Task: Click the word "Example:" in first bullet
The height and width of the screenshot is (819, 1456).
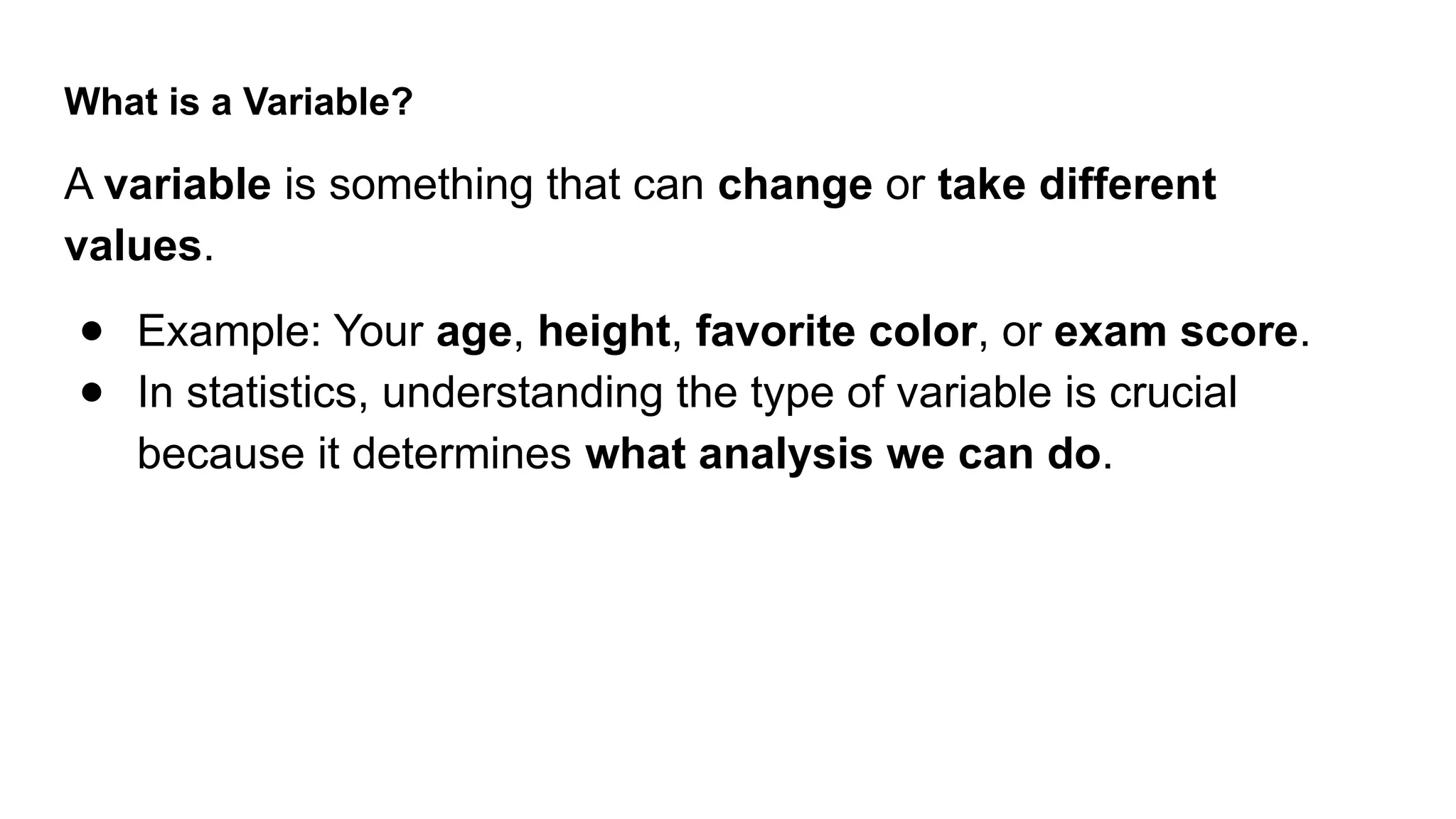Action: [x=229, y=331]
